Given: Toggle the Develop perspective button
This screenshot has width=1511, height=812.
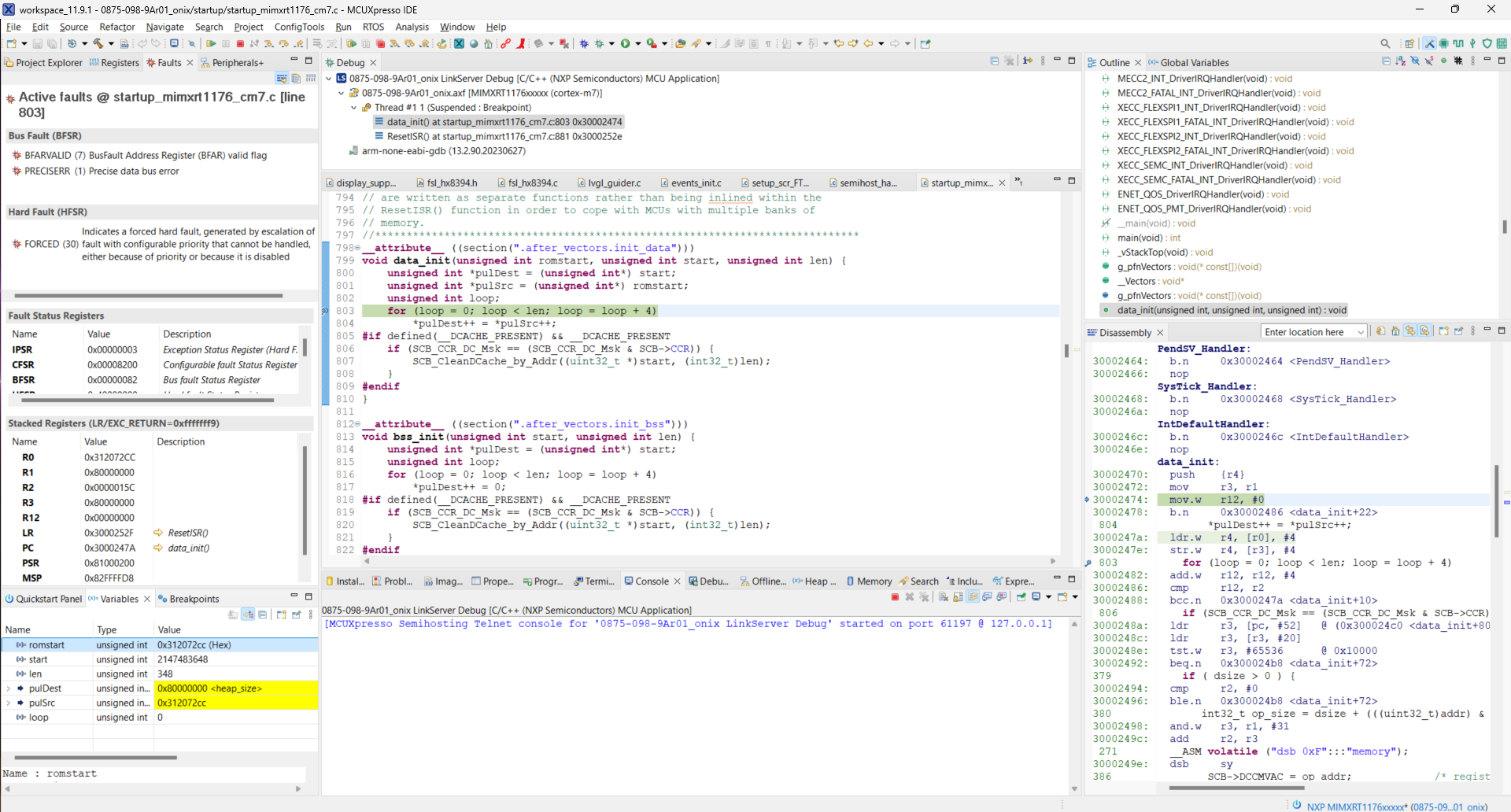Looking at the screenshot, I should pos(1430,43).
